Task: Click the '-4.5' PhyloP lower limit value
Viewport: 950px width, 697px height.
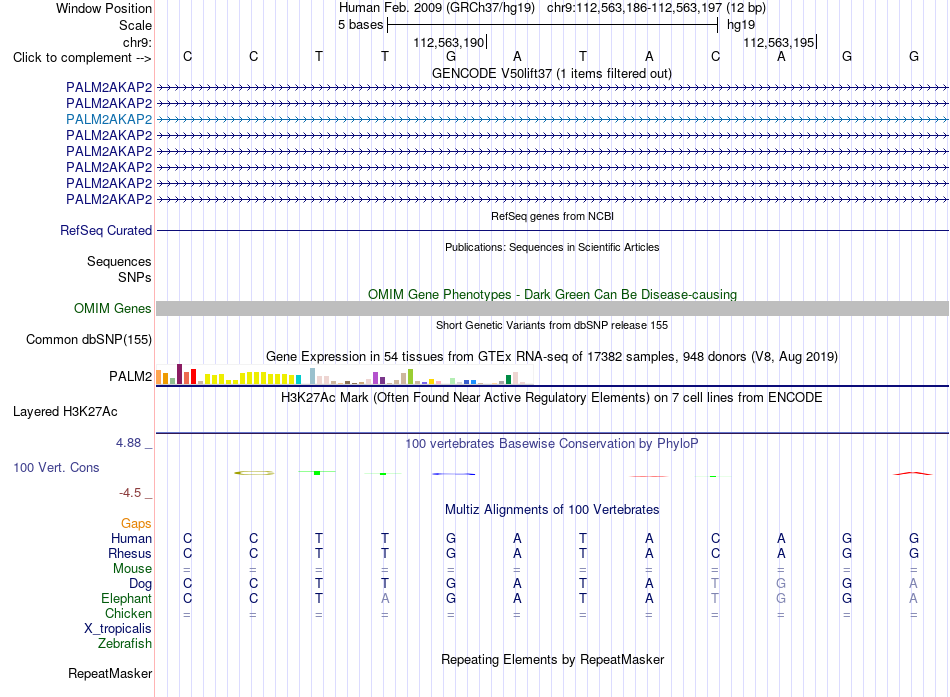Action: pyautogui.click(x=130, y=493)
